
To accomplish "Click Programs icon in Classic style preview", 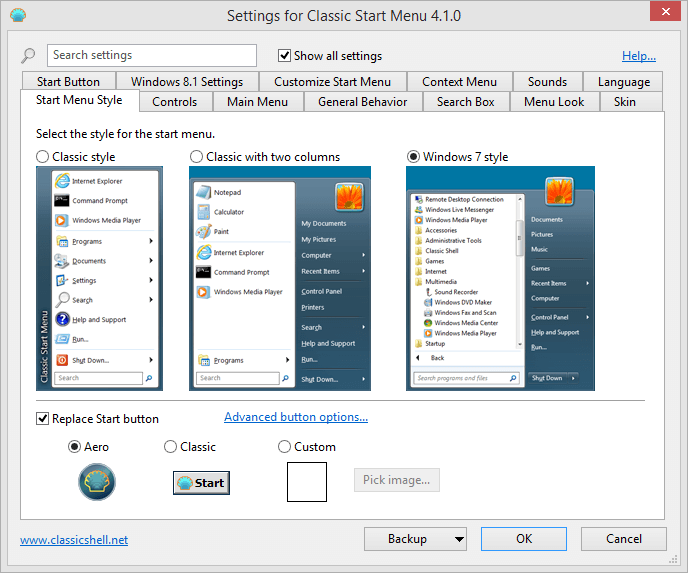I will pyautogui.click(x=62, y=241).
